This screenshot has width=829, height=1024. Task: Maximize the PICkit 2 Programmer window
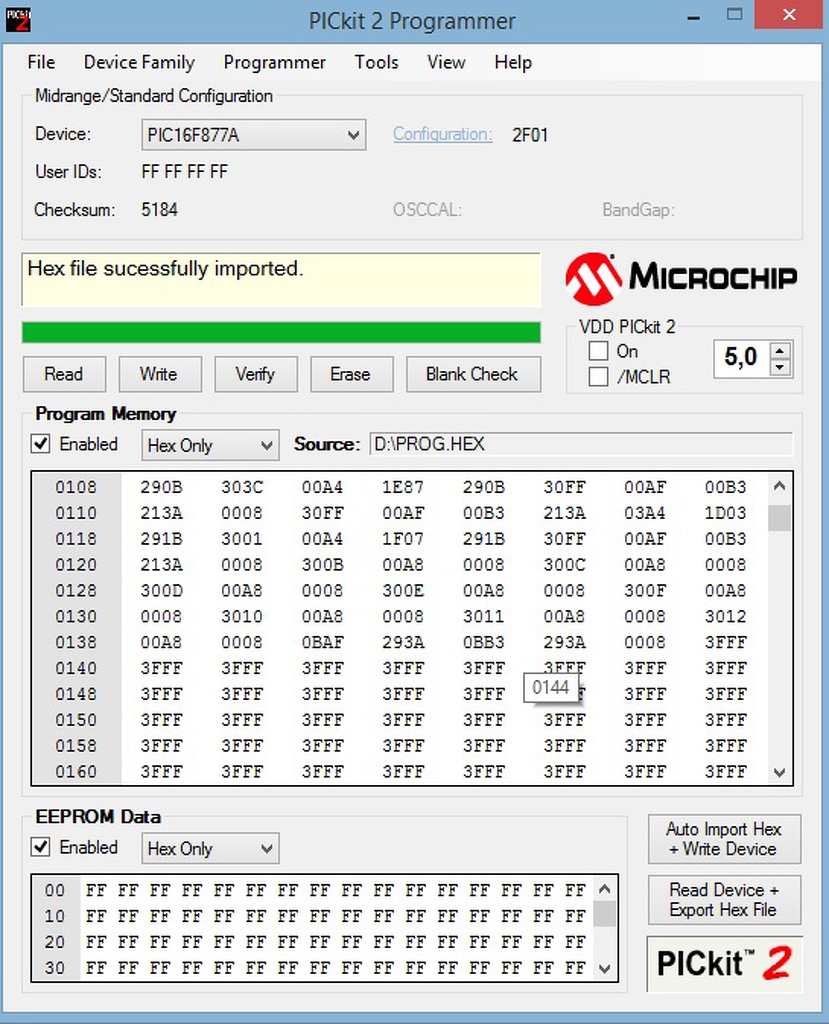pos(735,15)
